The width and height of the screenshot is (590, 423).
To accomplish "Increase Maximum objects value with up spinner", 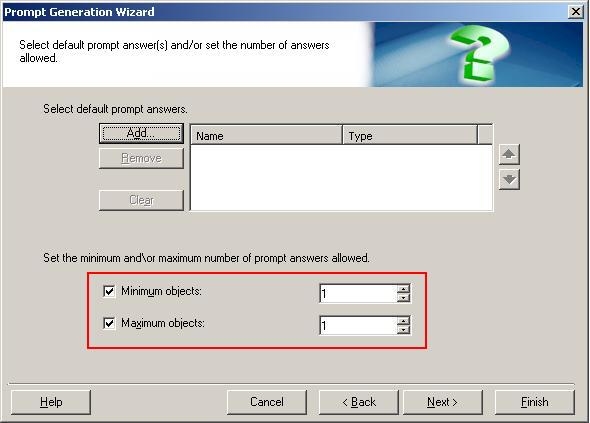I will coord(403,321).
